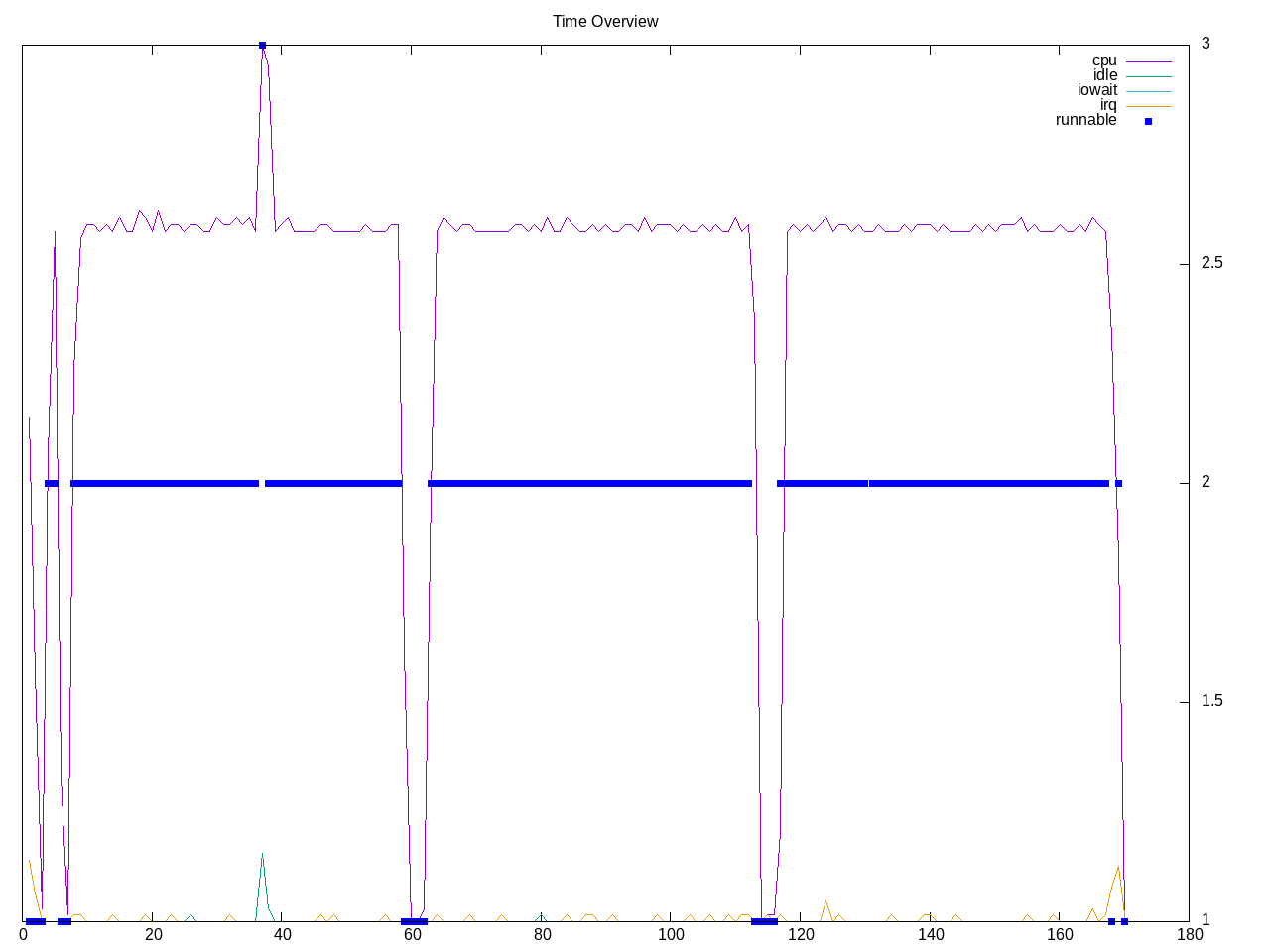Click the y-axis tick label 2.5

tap(1211, 263)
